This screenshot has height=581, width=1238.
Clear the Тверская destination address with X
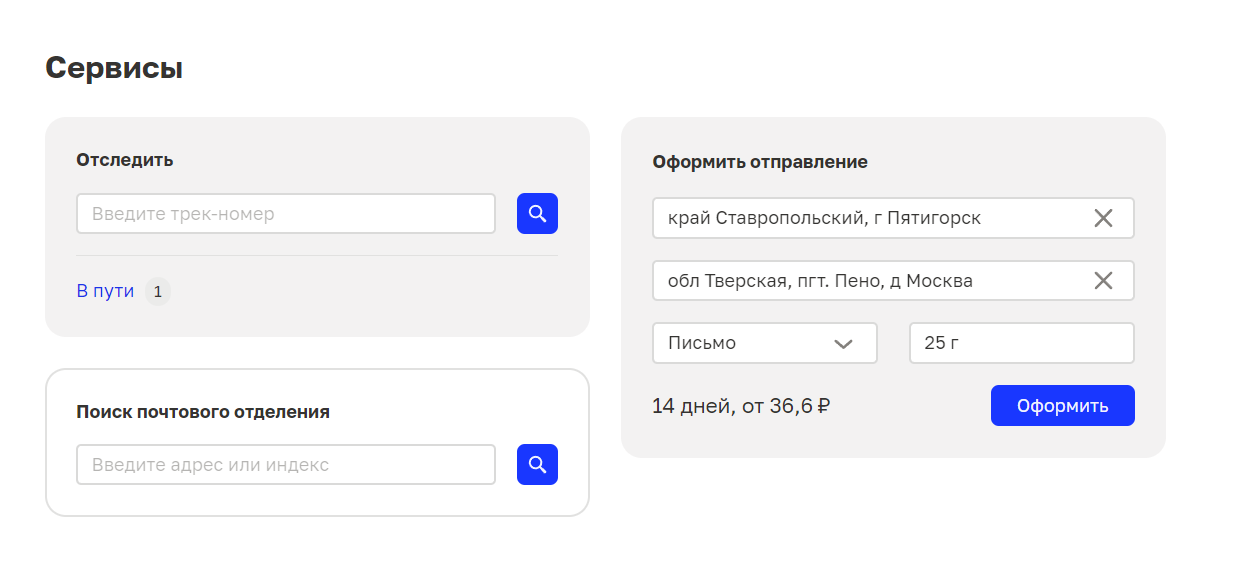click(1103, 281)
